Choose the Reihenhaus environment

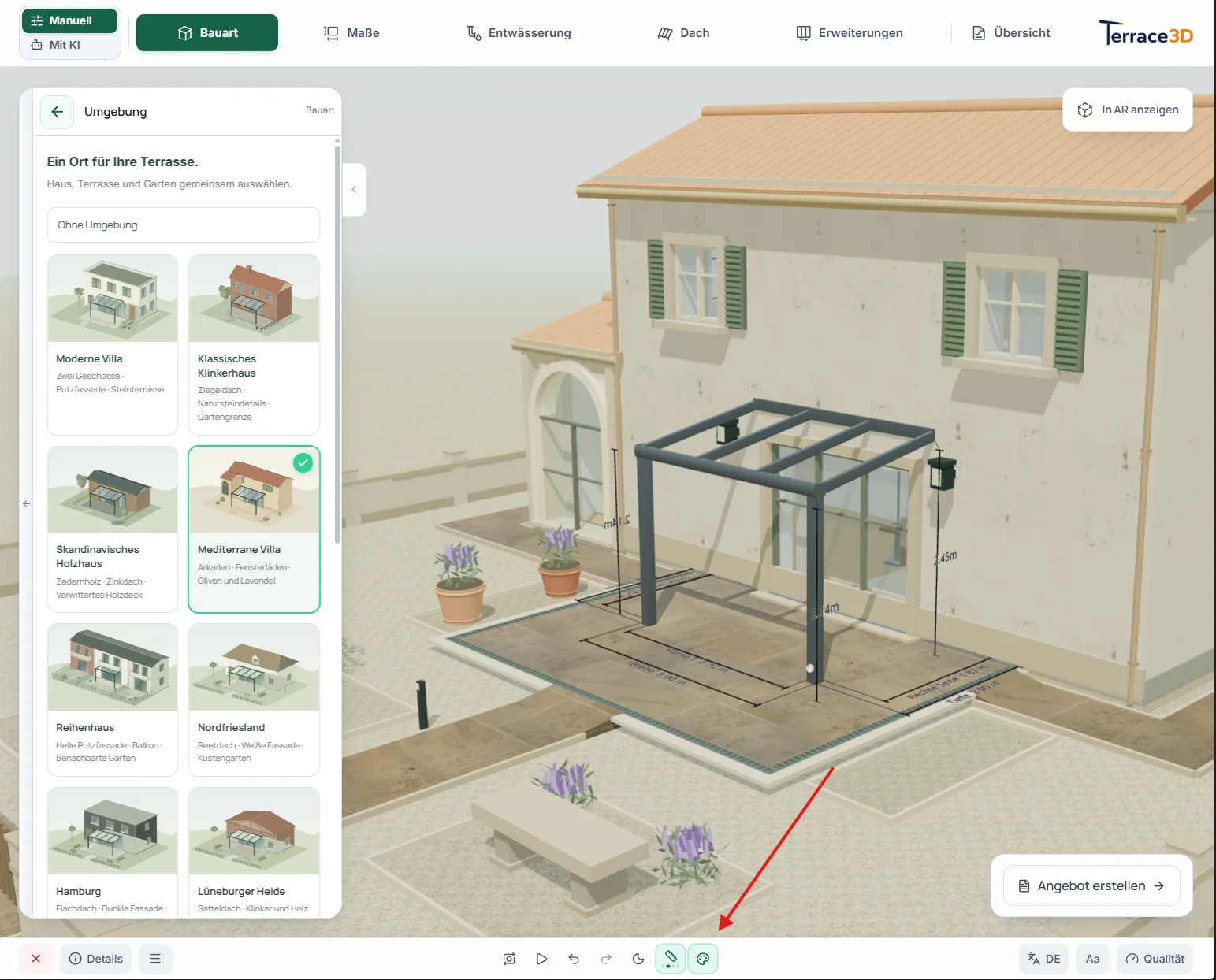[113, 700]
